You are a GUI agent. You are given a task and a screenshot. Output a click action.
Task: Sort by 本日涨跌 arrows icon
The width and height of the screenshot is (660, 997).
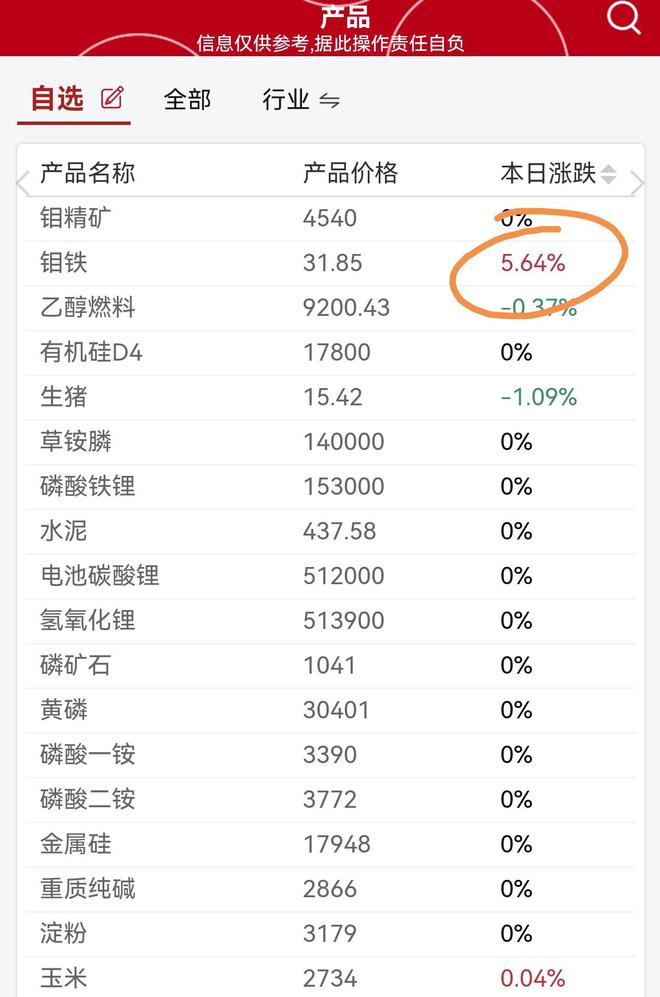608,174
